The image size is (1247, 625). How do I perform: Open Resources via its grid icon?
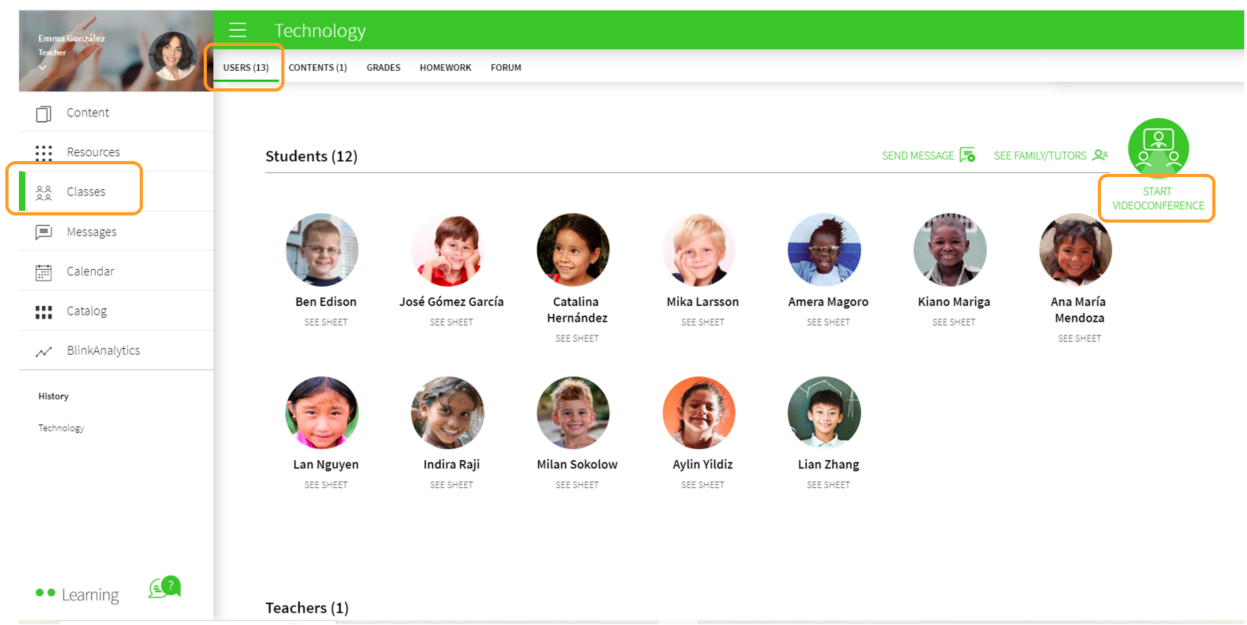coord(44,153)
